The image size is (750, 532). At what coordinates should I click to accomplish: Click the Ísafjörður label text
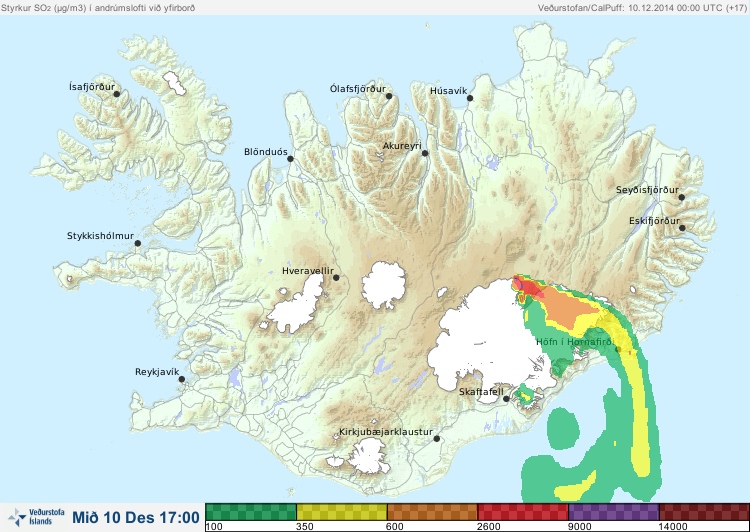pyautogui.click(x=92, y=87)
